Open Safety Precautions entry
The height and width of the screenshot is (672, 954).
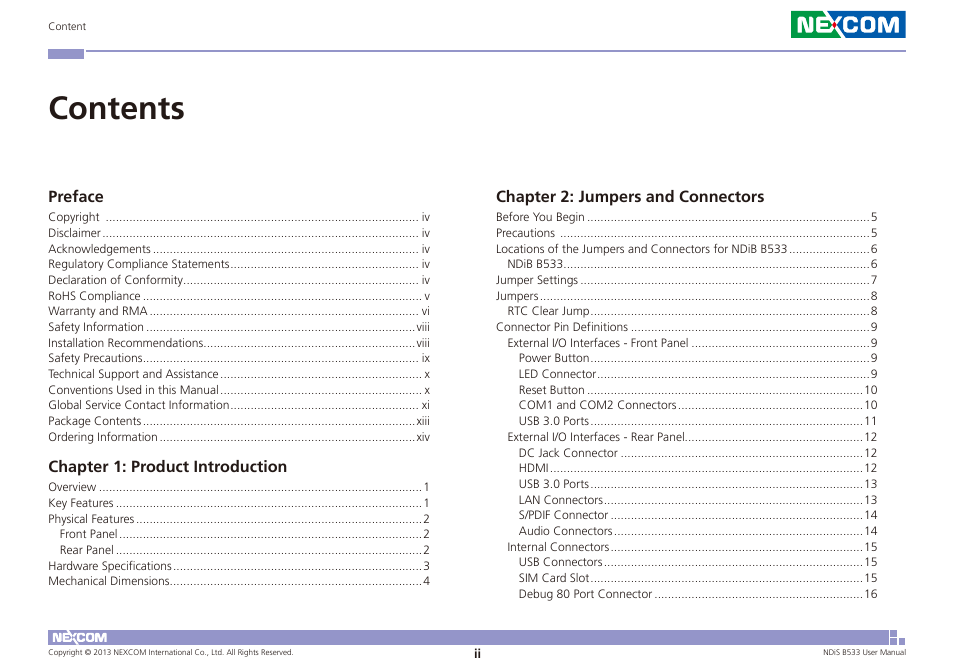[239, 358]
